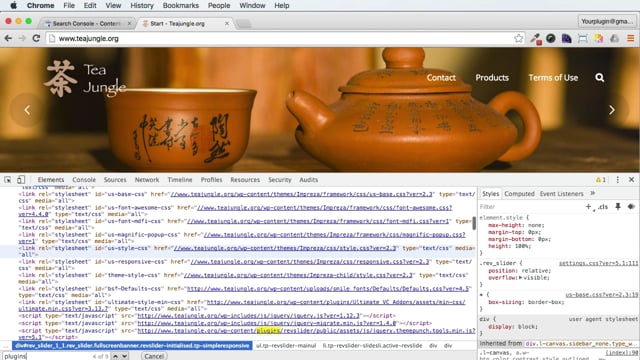Switch to the Search Console browser tab
Image resolution: width=640 pixels, height=360 pixels.
(87, 24)
